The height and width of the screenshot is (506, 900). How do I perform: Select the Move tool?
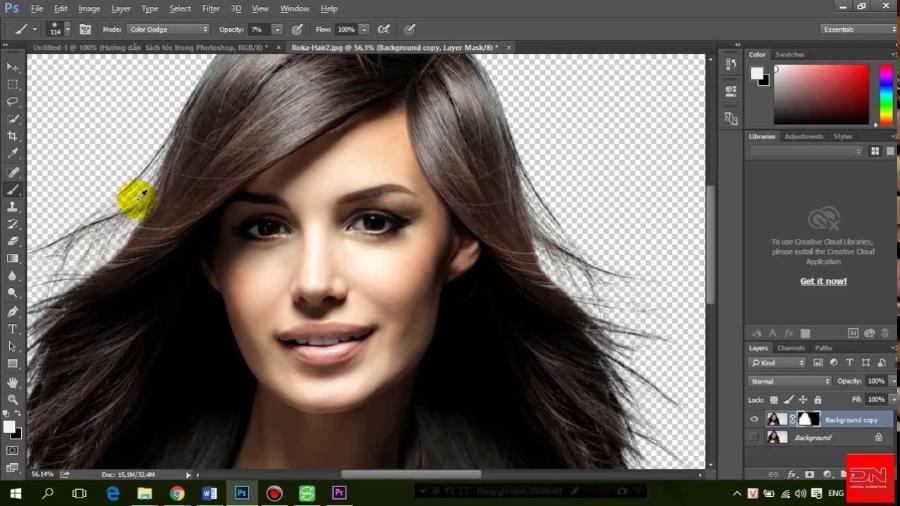[13, 67]
